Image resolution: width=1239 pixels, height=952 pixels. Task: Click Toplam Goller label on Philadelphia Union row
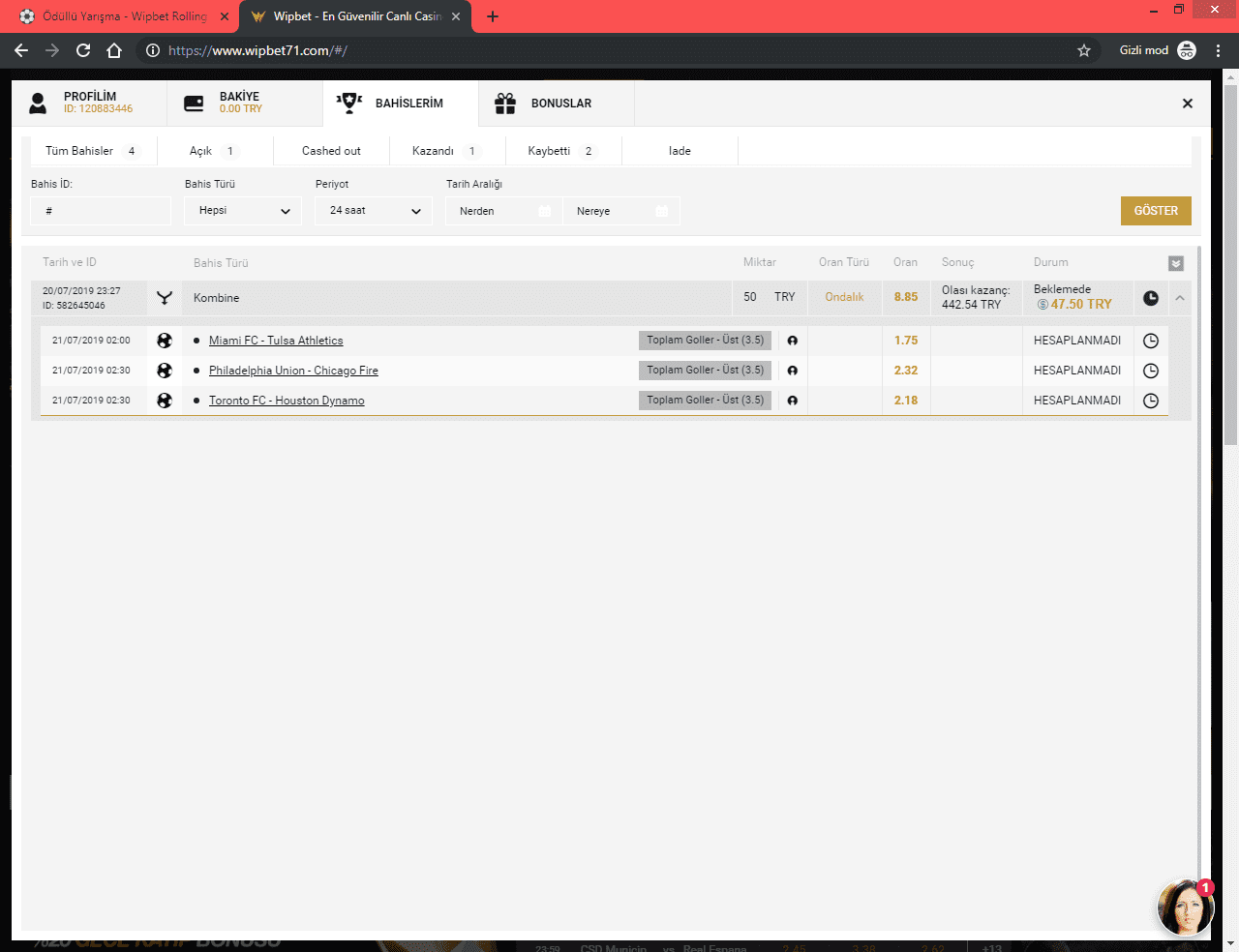click(705, 371)
